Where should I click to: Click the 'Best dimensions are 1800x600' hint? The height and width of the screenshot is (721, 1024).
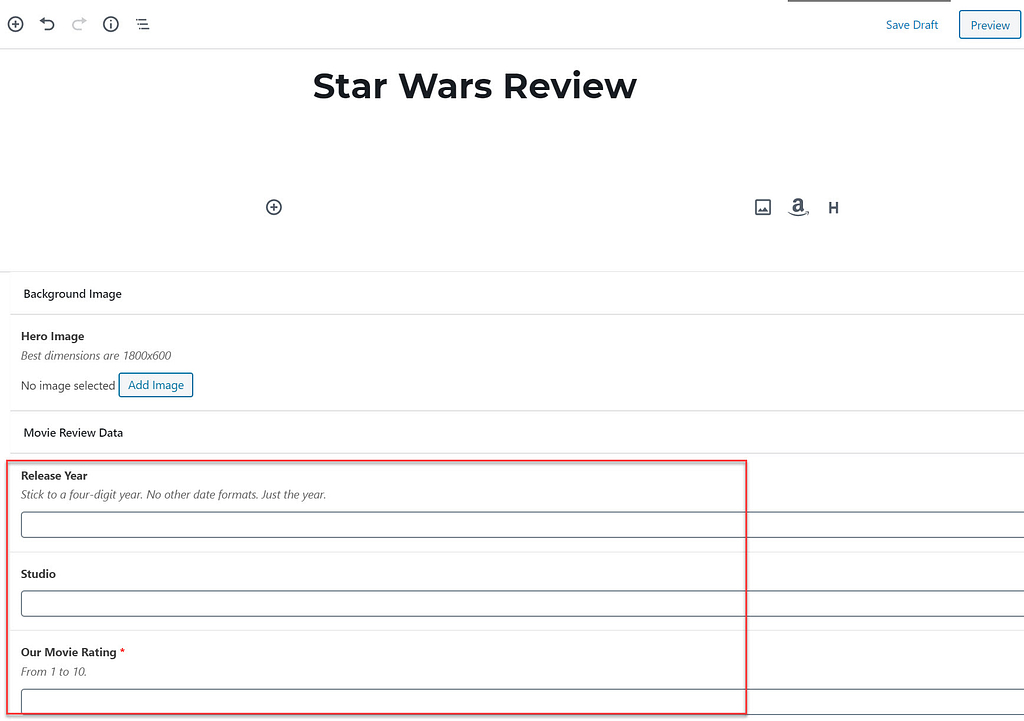click(96, 355)
